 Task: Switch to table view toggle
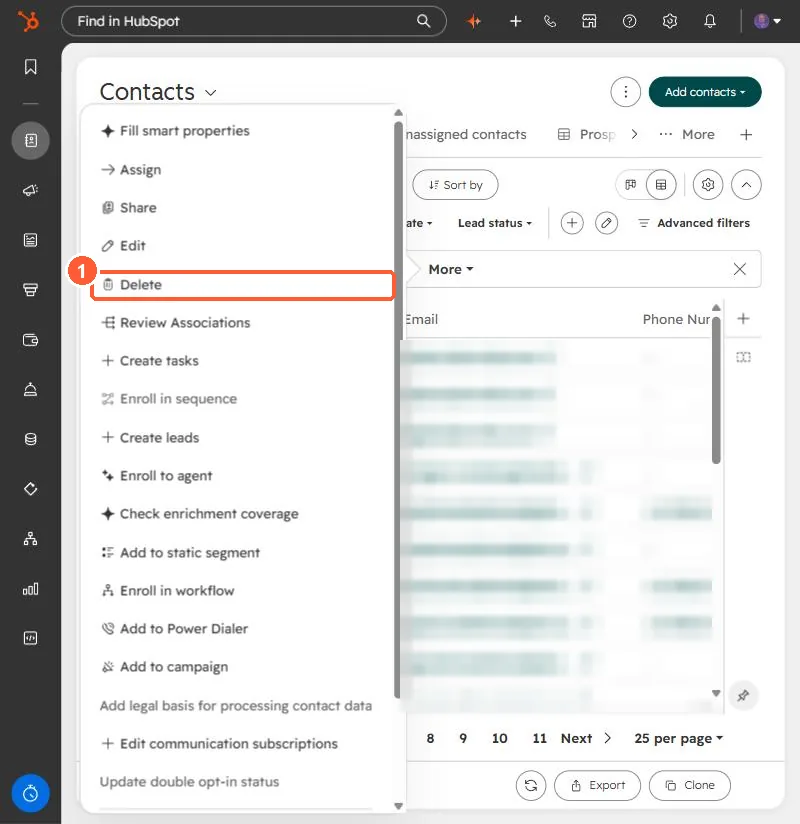click(x=661, y=184)
